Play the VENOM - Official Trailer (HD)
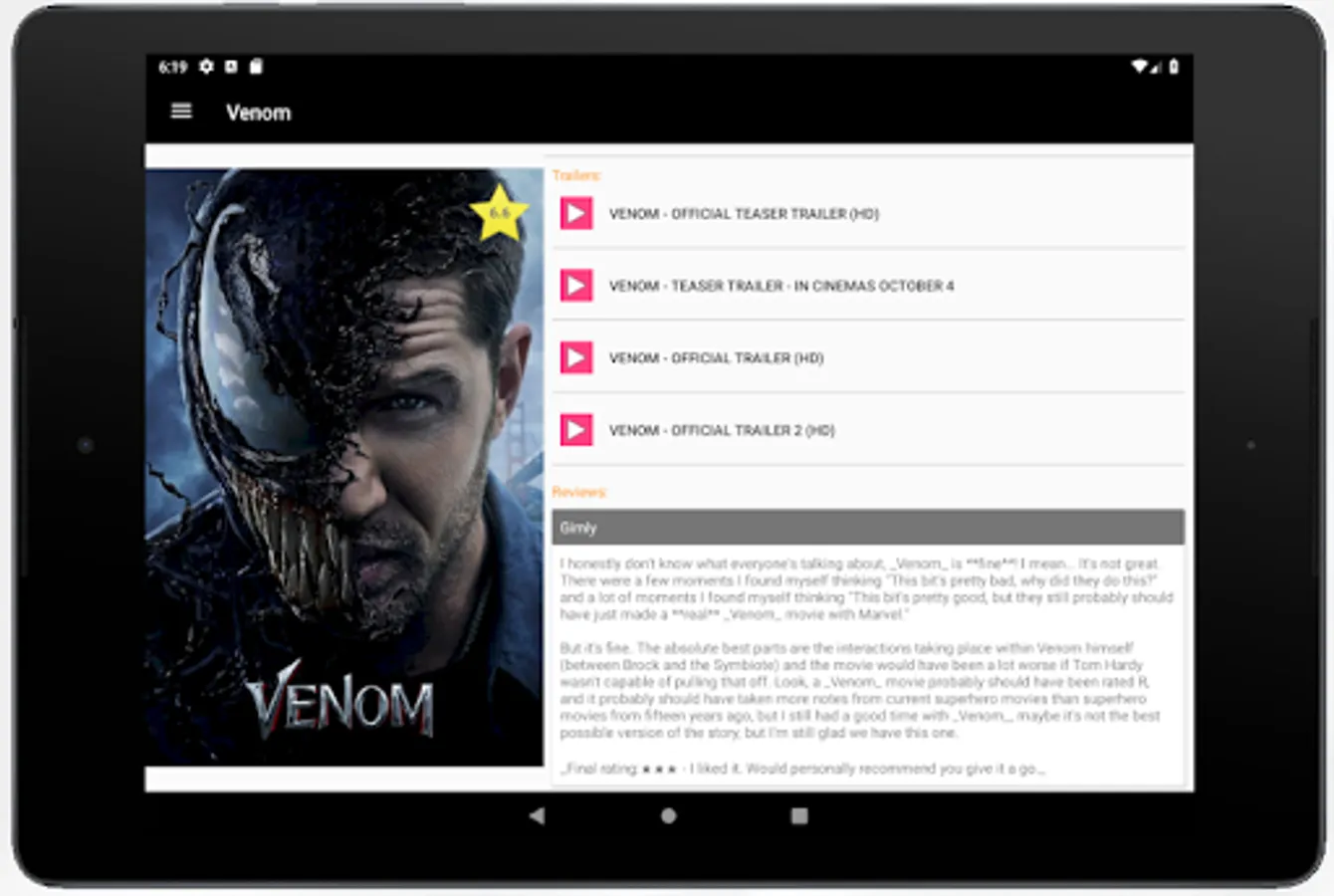1334x896 pixels. click(575, 358)
